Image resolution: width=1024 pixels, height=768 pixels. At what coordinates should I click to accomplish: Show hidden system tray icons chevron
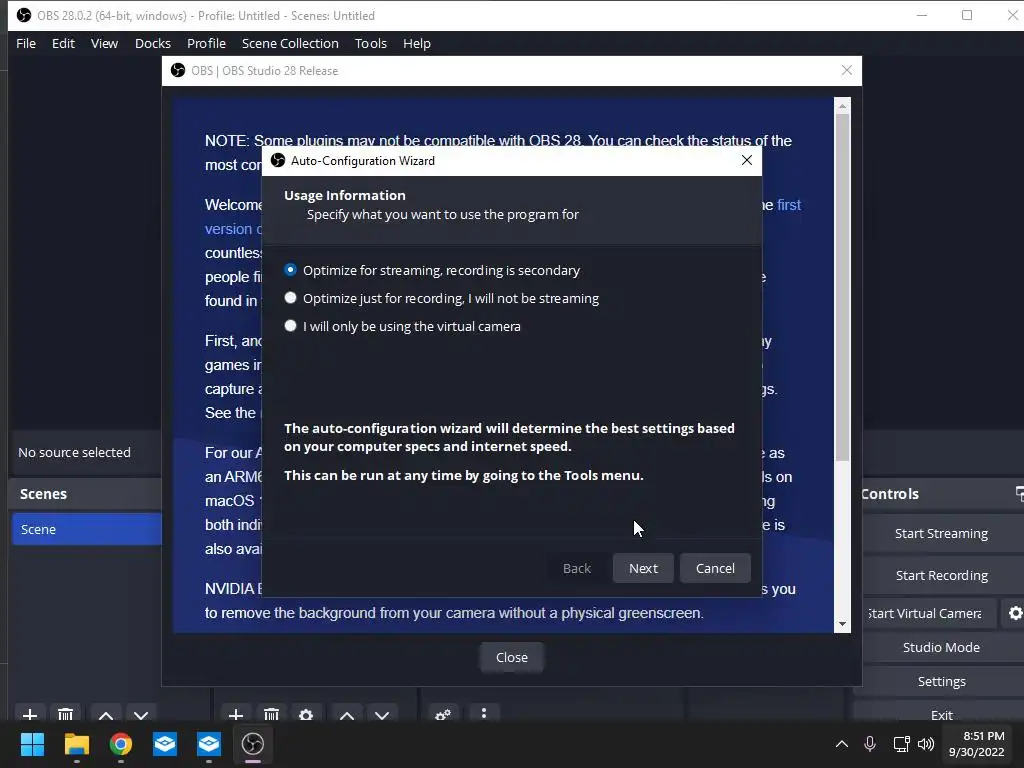(x=842, y=744)
